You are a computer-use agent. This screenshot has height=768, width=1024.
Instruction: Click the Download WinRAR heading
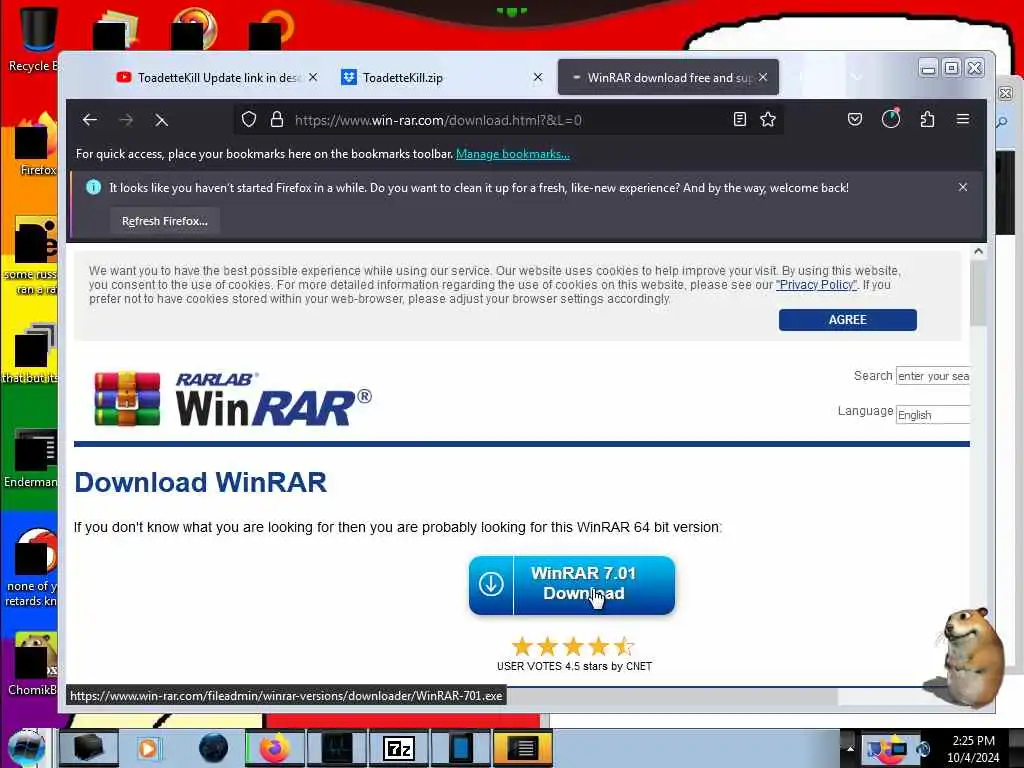pyautogui.click(x=200, y=483)
